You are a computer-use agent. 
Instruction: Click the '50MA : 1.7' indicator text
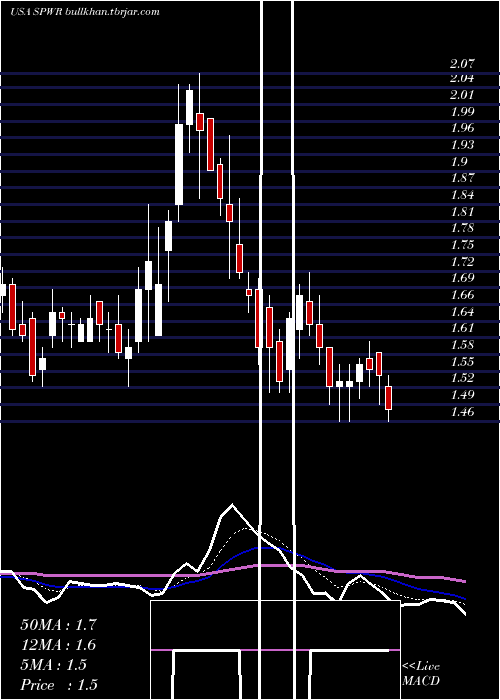pos(58,625)
